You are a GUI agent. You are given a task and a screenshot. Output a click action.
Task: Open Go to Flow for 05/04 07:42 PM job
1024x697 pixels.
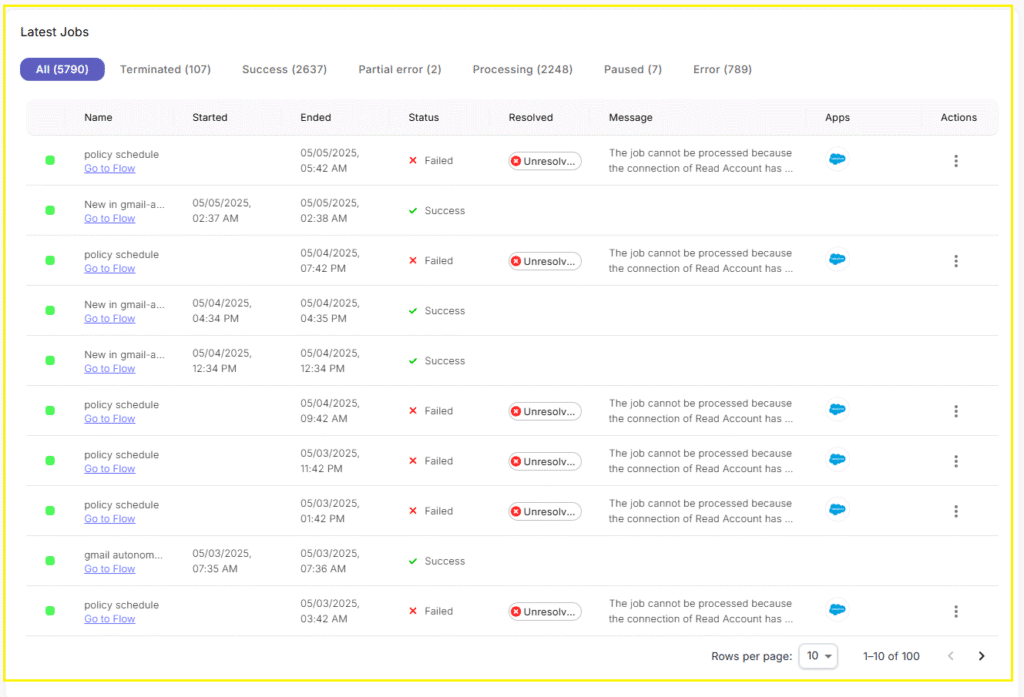coord(110,268)
